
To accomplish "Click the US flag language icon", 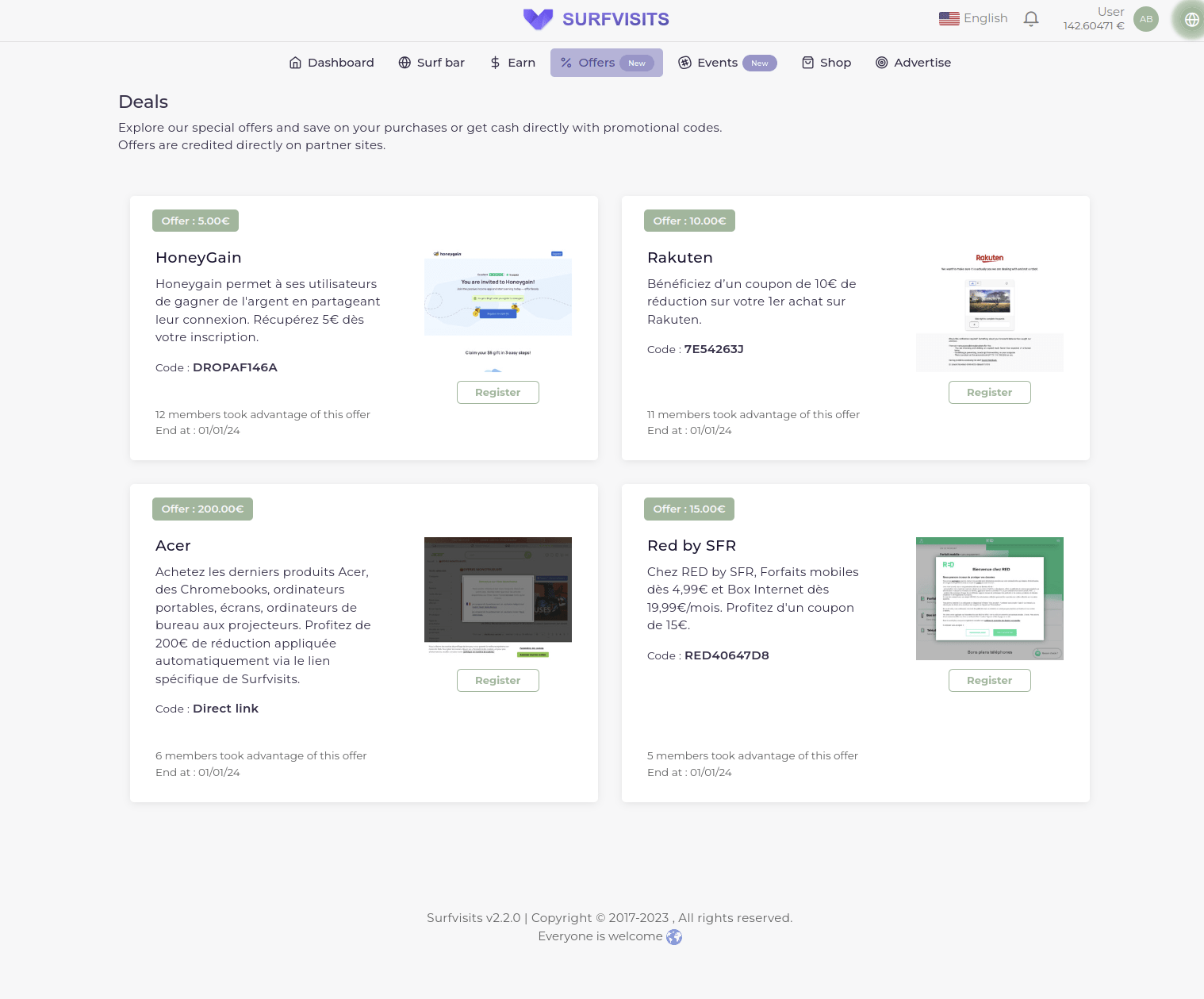I will coord(949,18).
